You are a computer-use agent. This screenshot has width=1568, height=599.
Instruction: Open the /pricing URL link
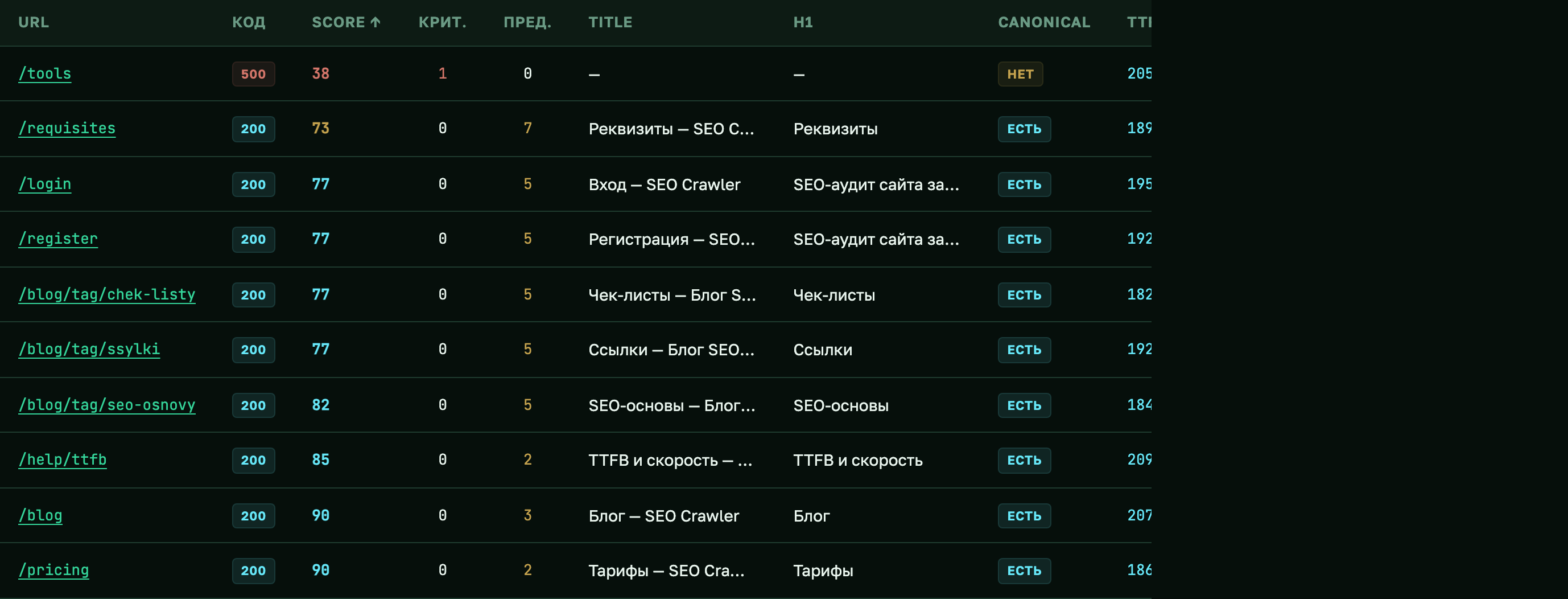pyautogui.click(x=53, y=571)
